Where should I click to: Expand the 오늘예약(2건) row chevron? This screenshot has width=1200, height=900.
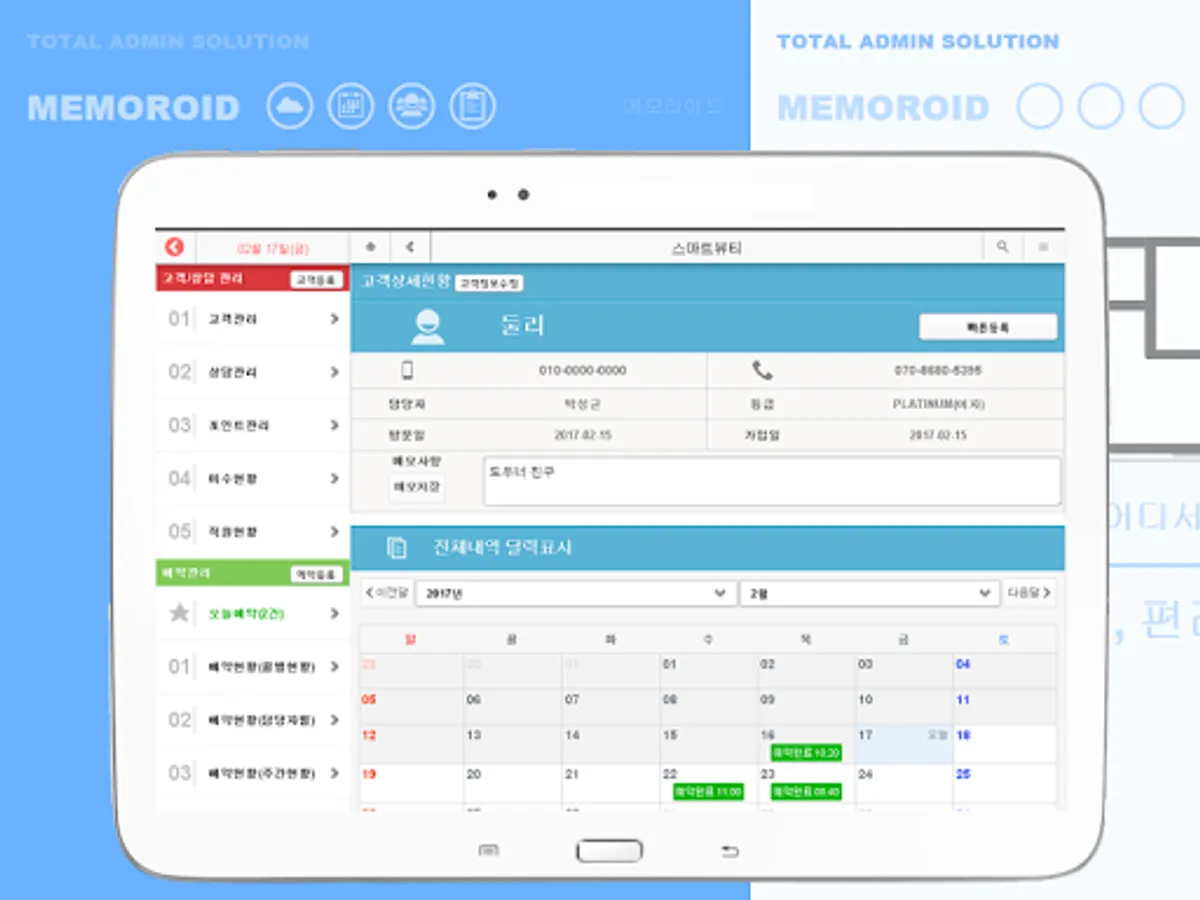click(x=335, y=613)
